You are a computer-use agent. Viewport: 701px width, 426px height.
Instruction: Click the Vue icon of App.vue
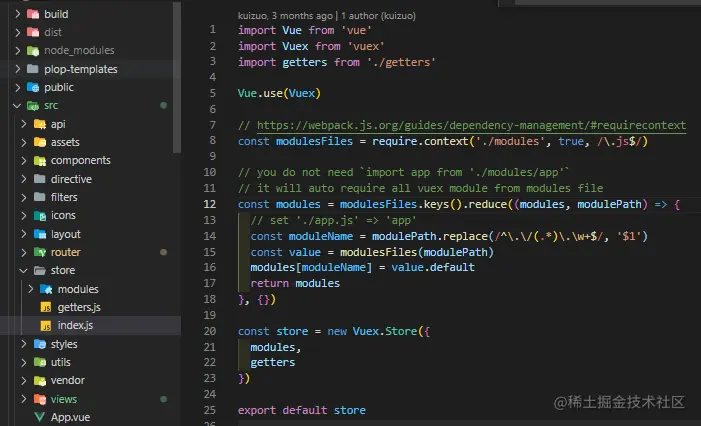(x=40, y=417)
